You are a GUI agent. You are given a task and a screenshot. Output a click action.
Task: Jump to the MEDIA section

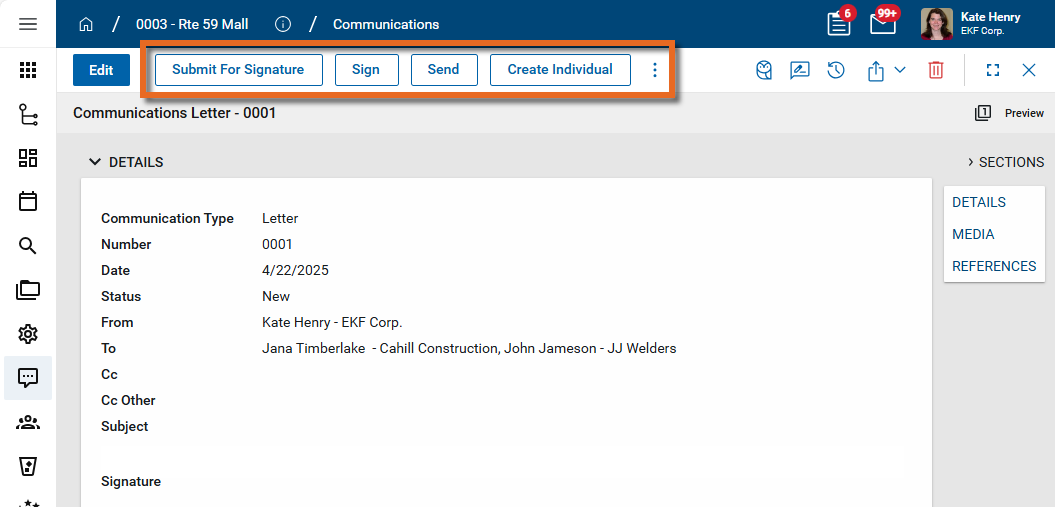[x=973, y=234]
